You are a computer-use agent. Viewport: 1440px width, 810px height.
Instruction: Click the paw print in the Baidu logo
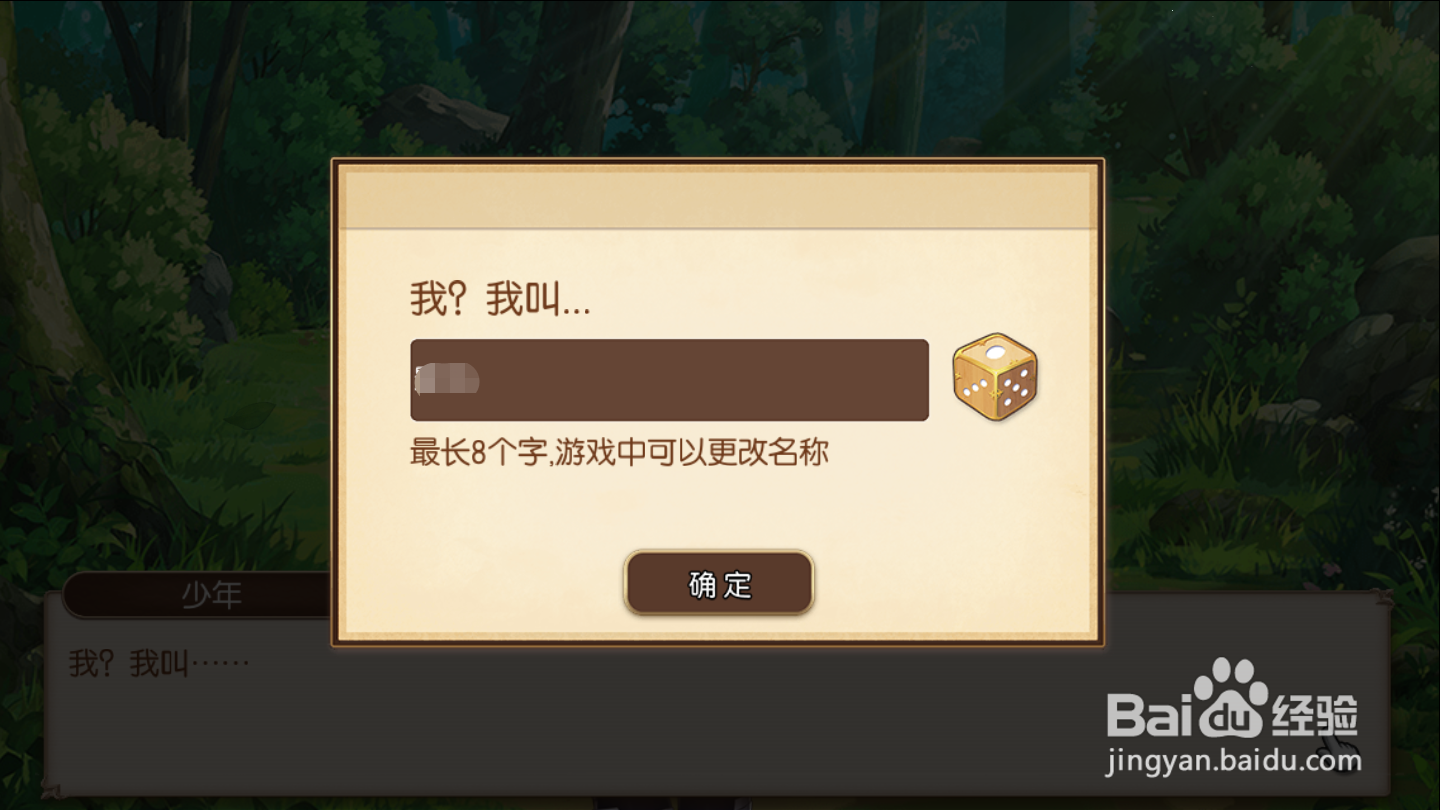pyautogui.click(x=1231, y=697)
